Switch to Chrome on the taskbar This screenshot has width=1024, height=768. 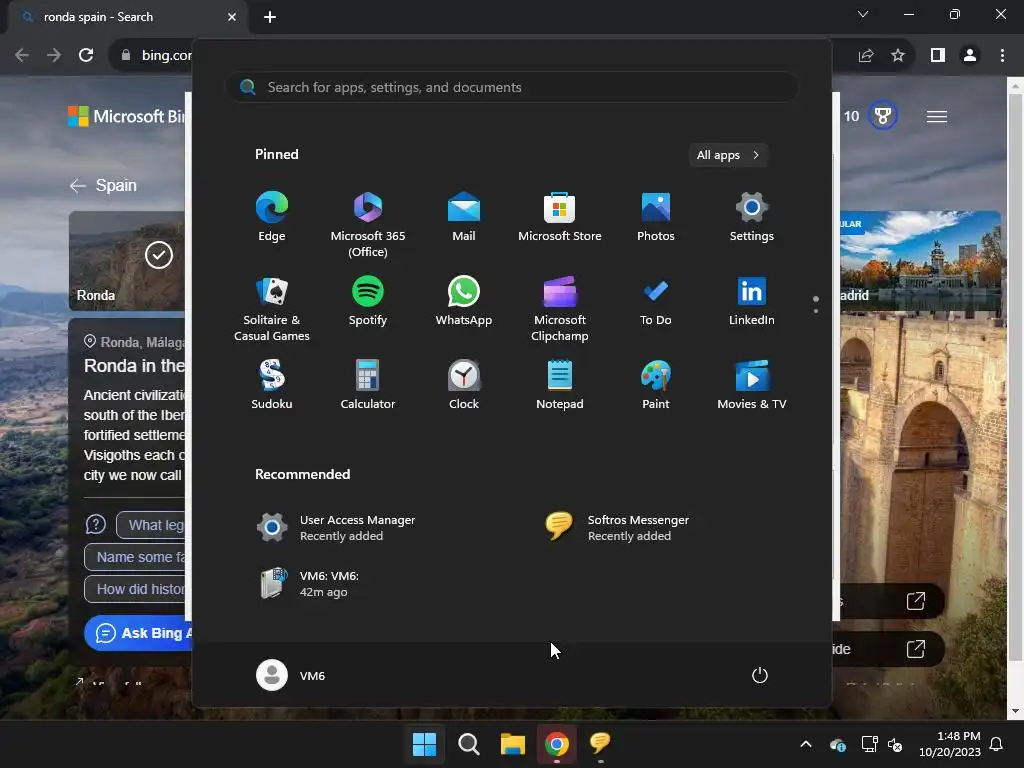click(556, 744)
